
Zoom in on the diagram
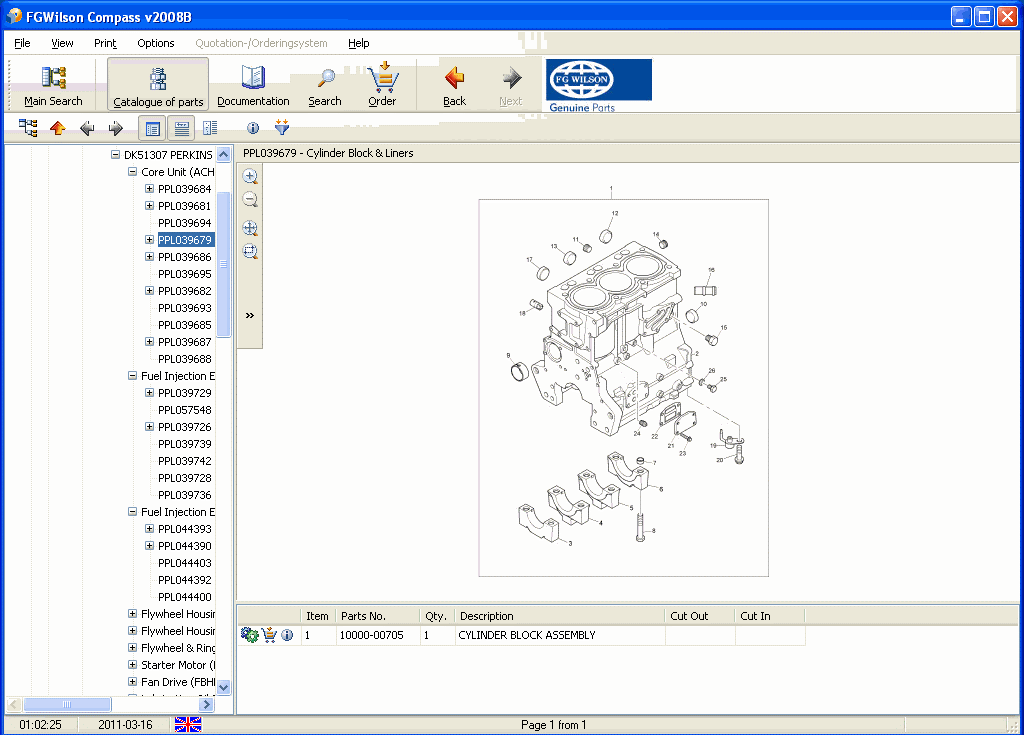coord(250,176)
